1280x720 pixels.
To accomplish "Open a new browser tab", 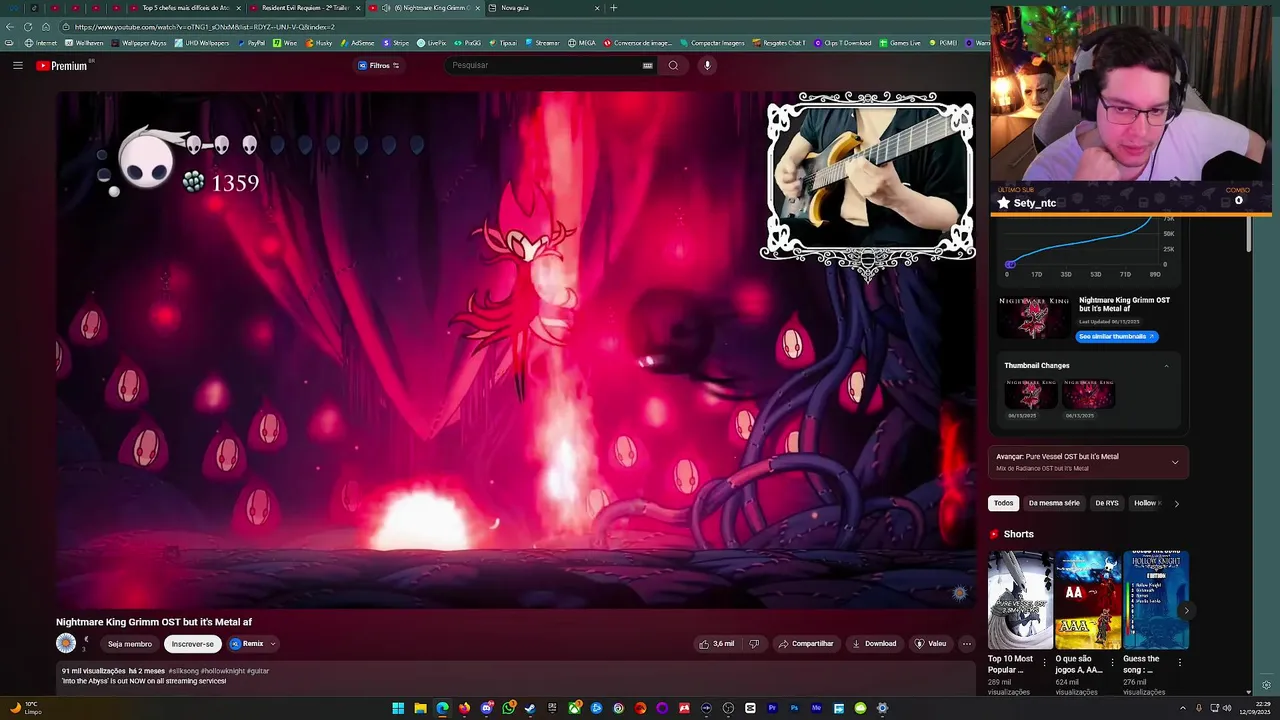I will [x=613, y=8].
